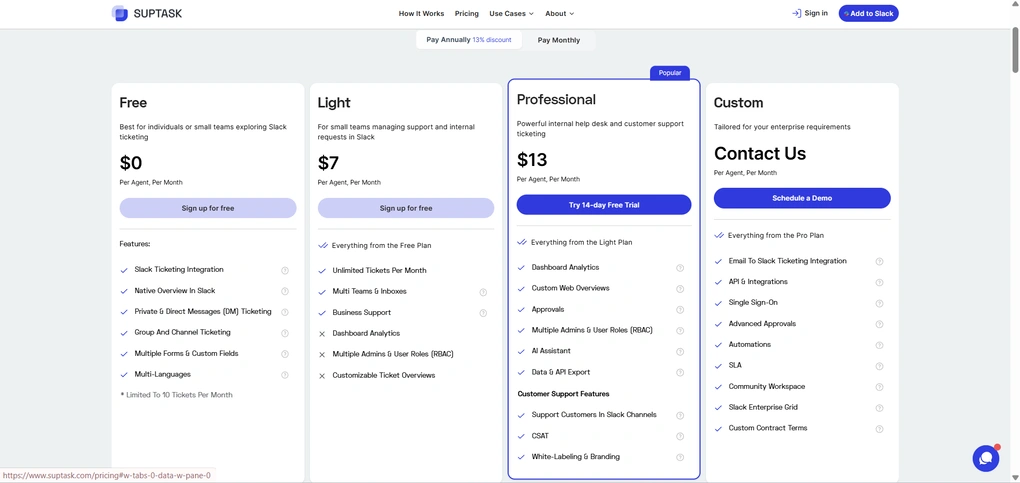
Task: Expand the Use Cases menu
Action: 511,14
